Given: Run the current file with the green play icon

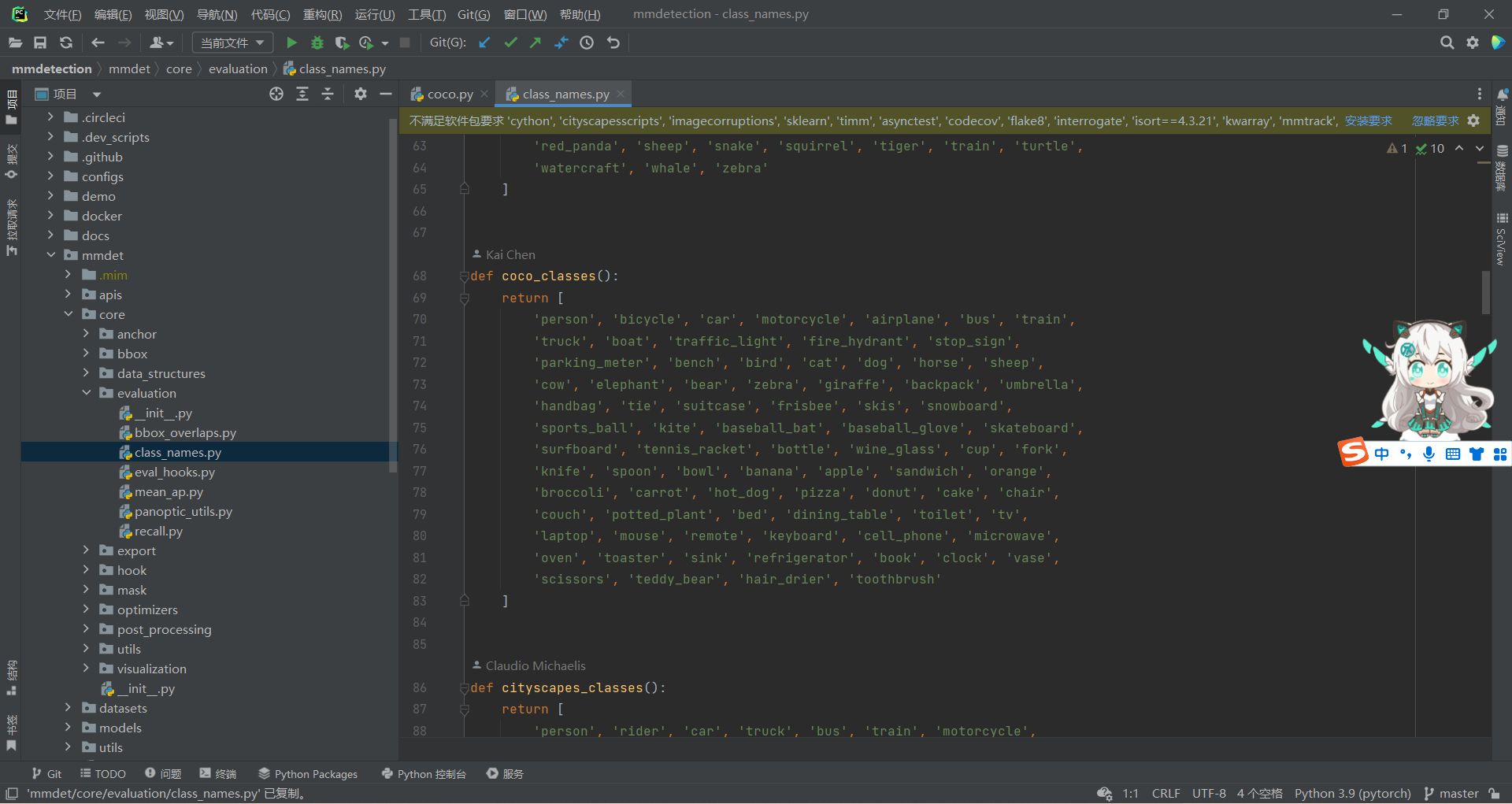Looking at the screenshot, I should [291, 43].
